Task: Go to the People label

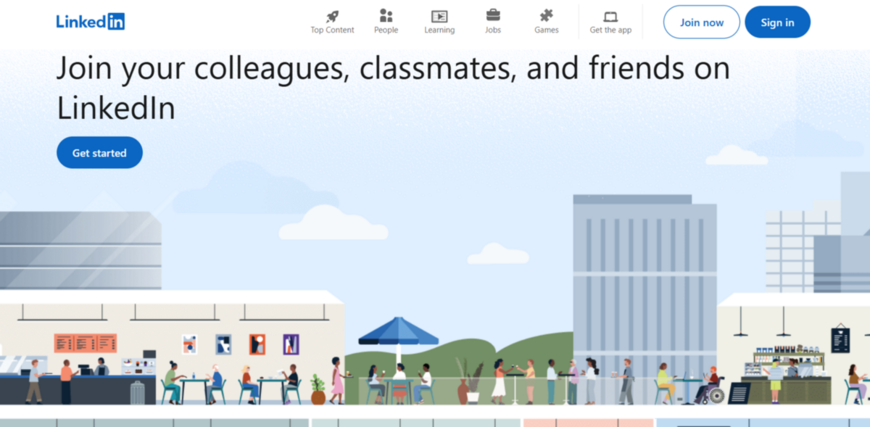Action: [386, 30]
